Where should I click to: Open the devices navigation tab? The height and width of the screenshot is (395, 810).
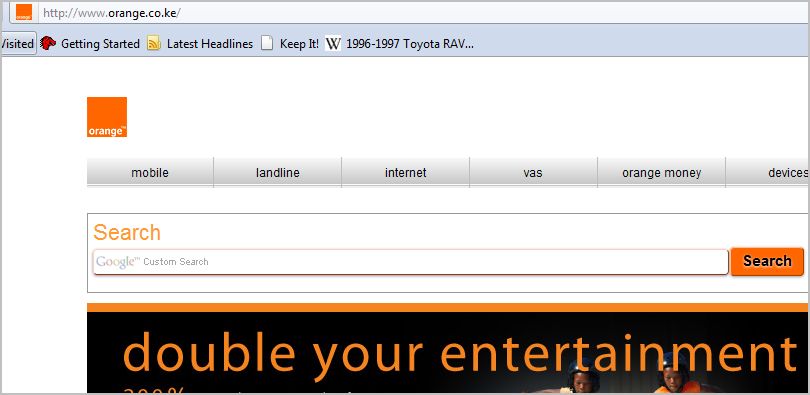point(768,172)
